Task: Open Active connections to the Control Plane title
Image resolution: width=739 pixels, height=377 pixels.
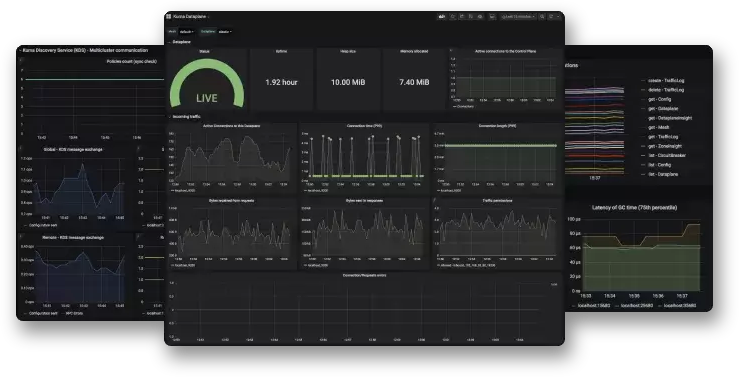Action: tap(505, 51)
